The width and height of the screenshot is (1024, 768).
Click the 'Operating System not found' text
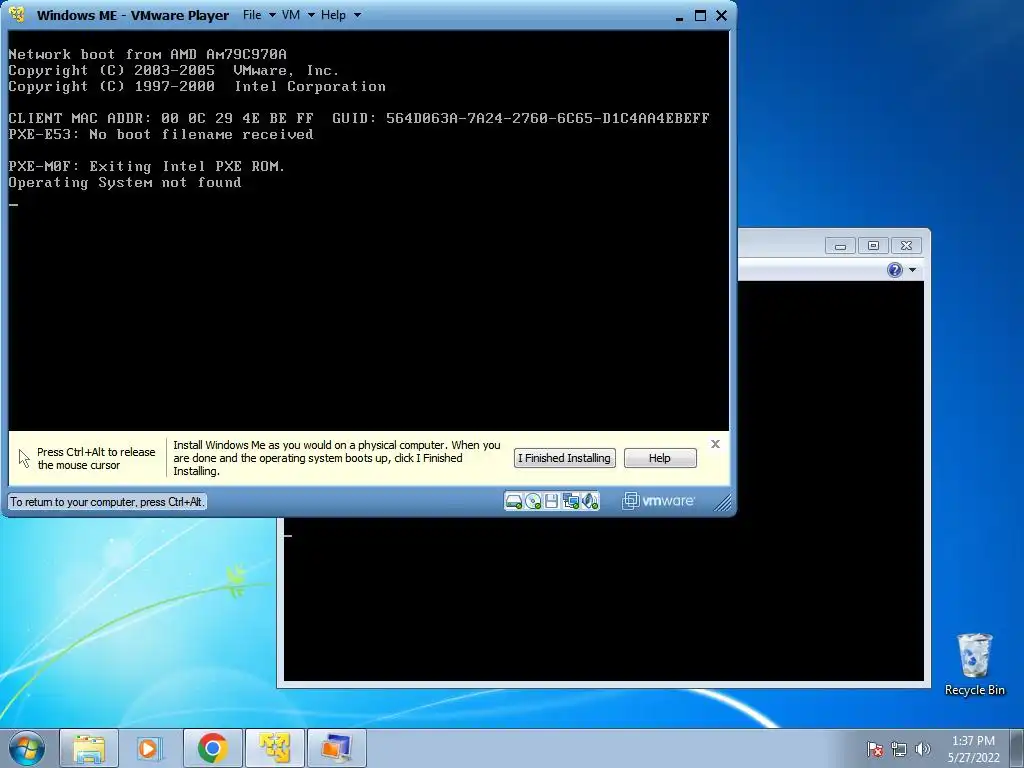tap(125, 183)
